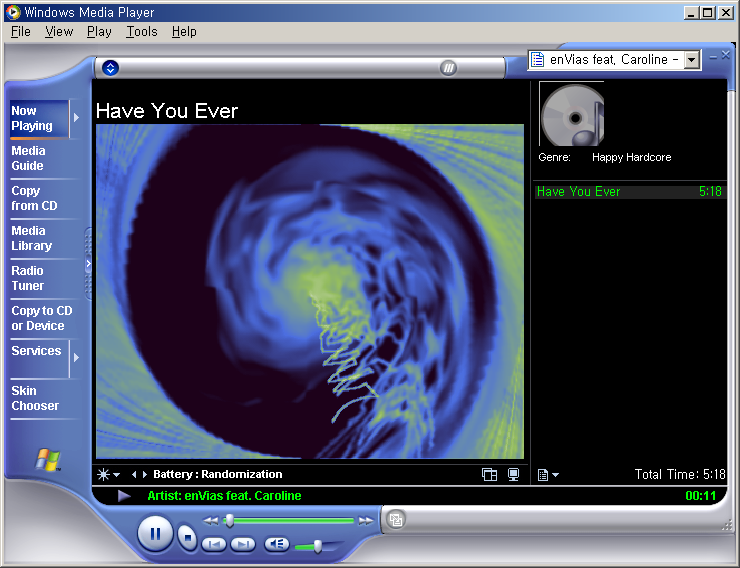Click the Have You Ever song title heading
Screen dimensions: 740x568
coord(167,111)
